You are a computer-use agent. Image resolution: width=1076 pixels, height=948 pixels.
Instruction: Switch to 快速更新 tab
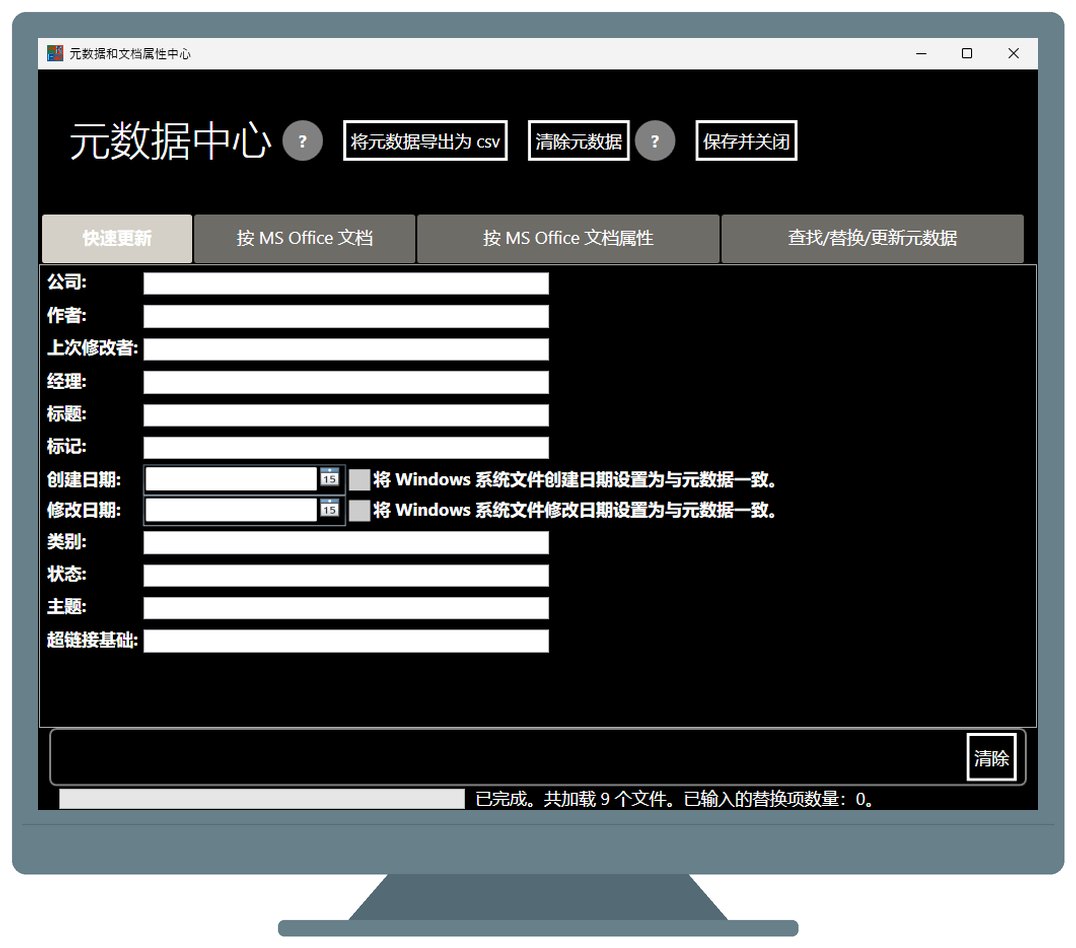(x=117, y=238)
